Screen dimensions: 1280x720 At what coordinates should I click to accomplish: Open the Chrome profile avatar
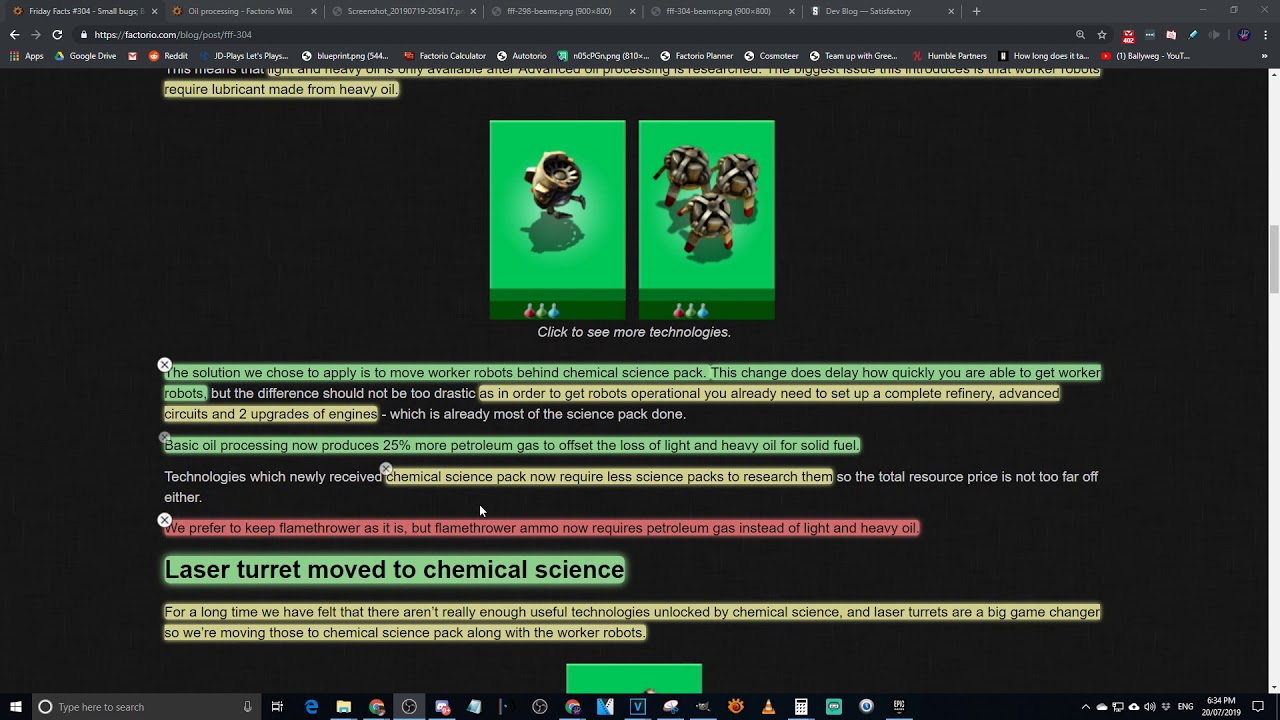click(x=1244, y=34)
